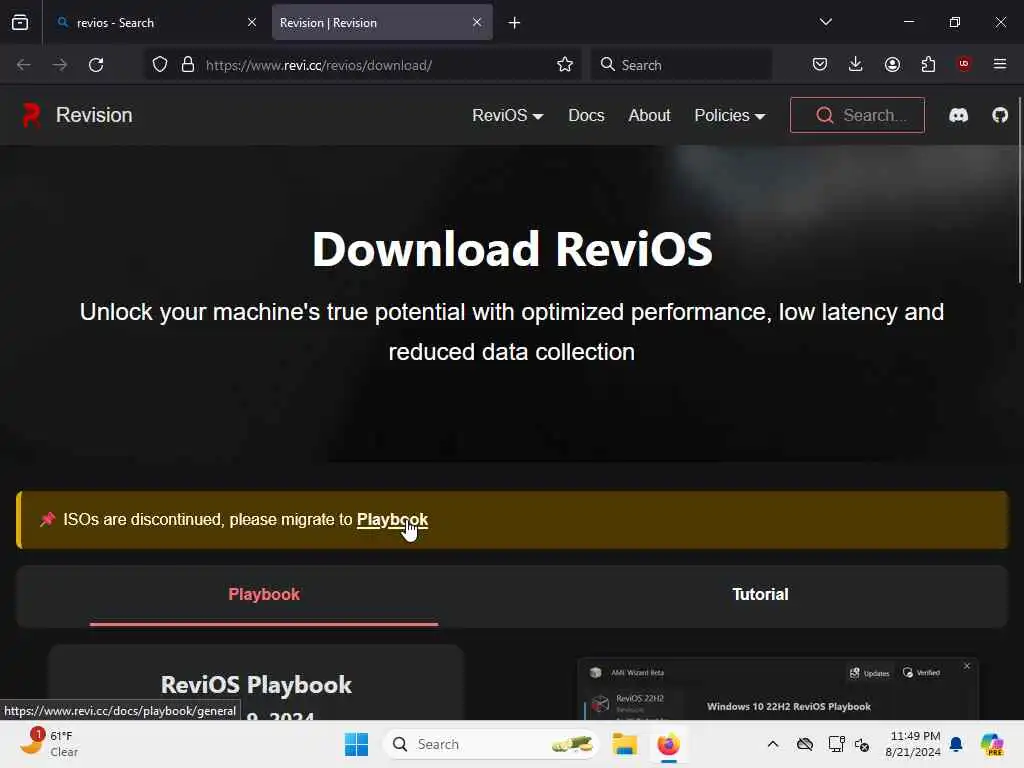Switch to the Tutorial tab
Image resolution: width=1024 pixels, height=768 pixels.
760,594
